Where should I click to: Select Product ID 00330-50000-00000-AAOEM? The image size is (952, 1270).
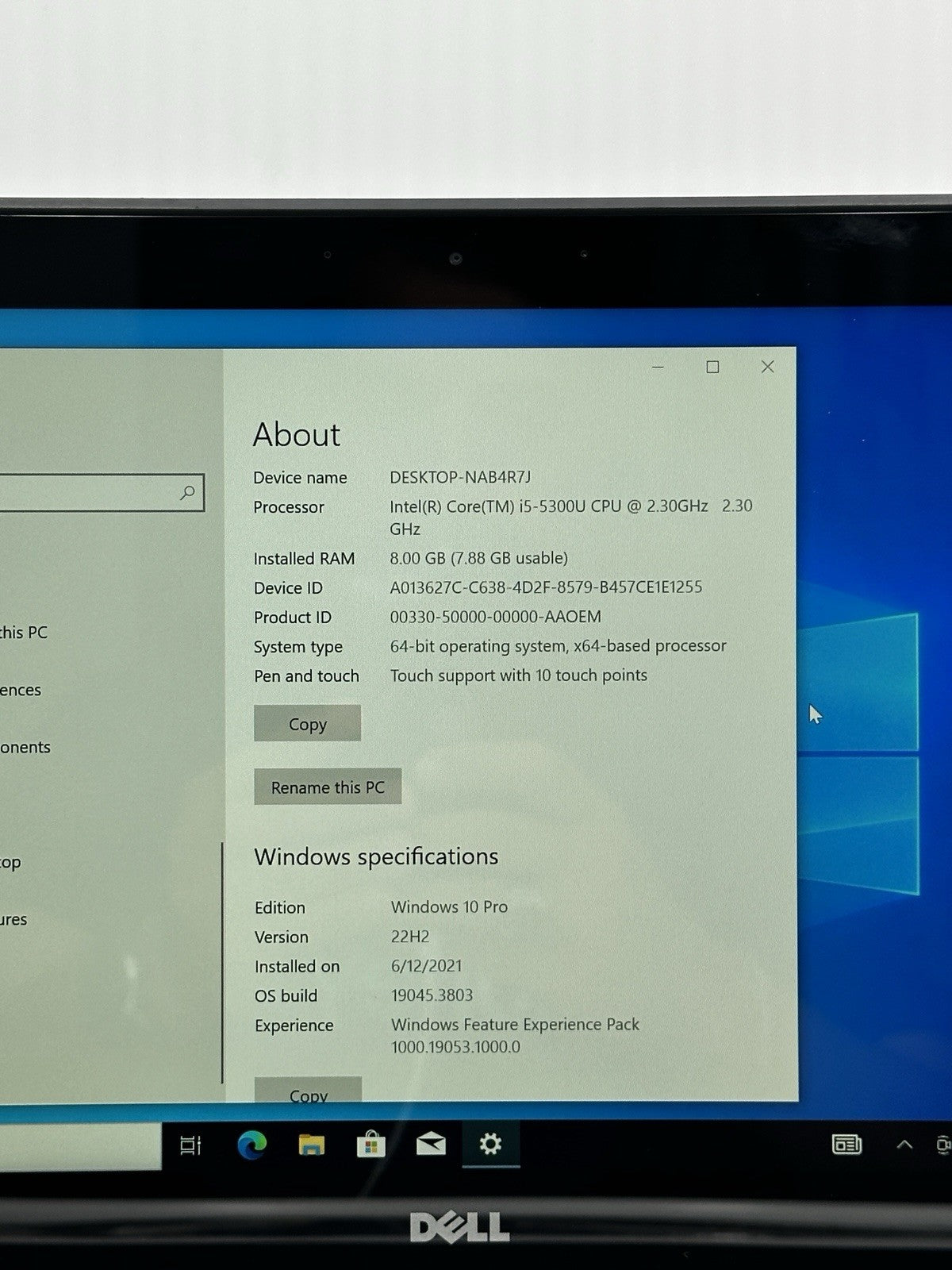(x=495, y=617)
